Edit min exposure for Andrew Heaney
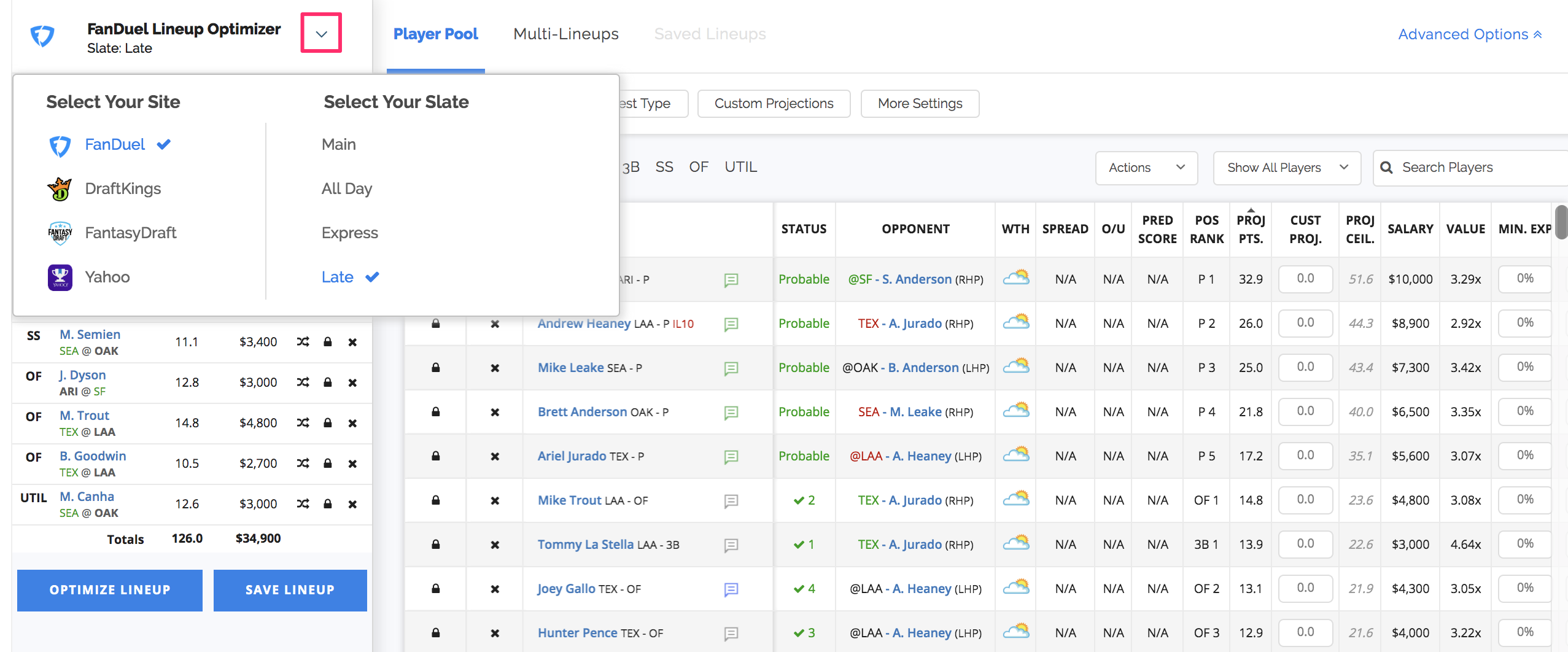The image size is (1568, 652). (1525, 323)
